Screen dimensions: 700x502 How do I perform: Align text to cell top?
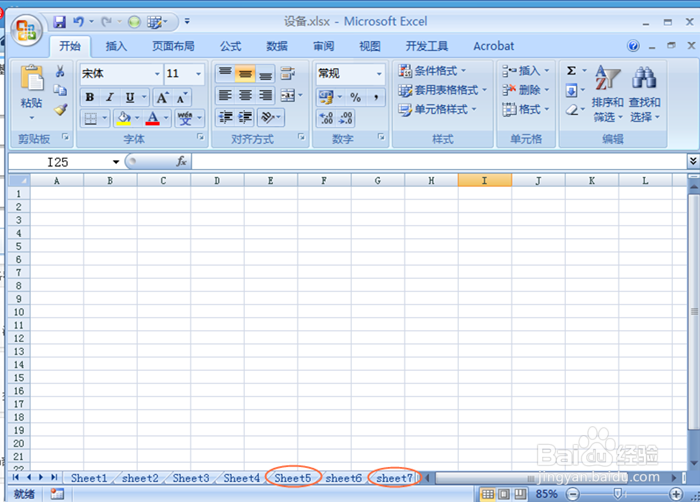pyautogui.click(x=225, y=73)
